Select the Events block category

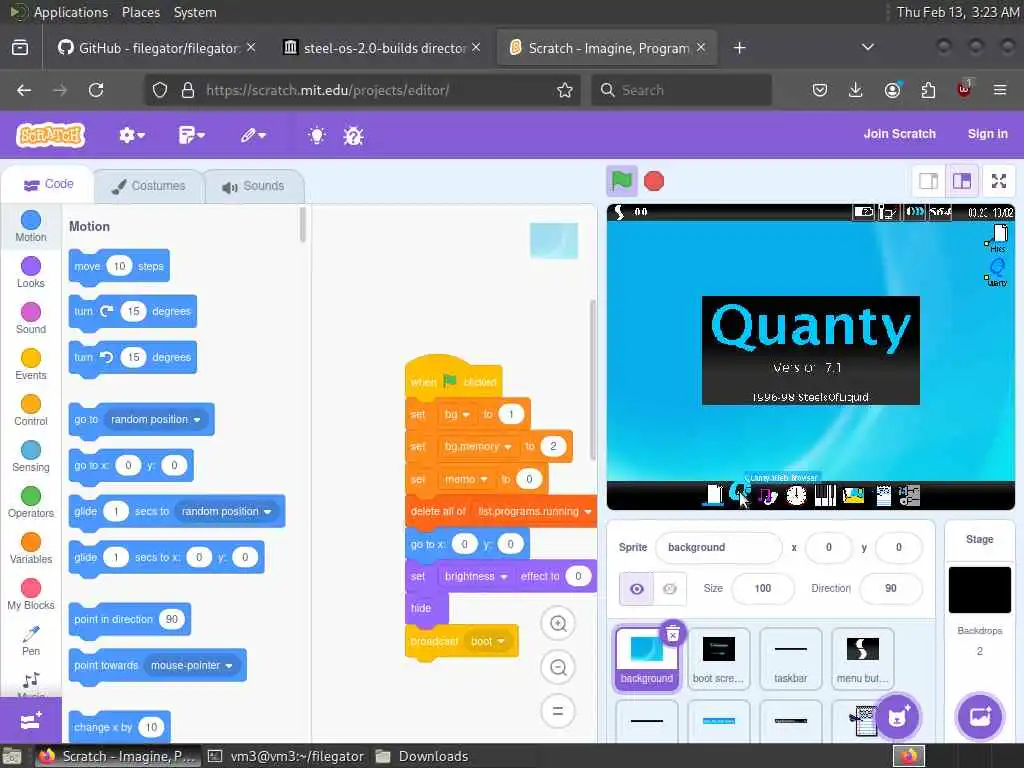click(x=31, y=364)
